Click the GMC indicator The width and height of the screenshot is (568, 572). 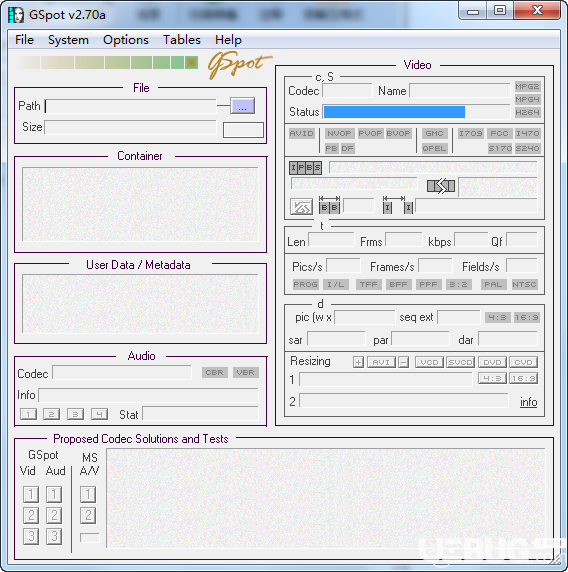click(434, 134)
